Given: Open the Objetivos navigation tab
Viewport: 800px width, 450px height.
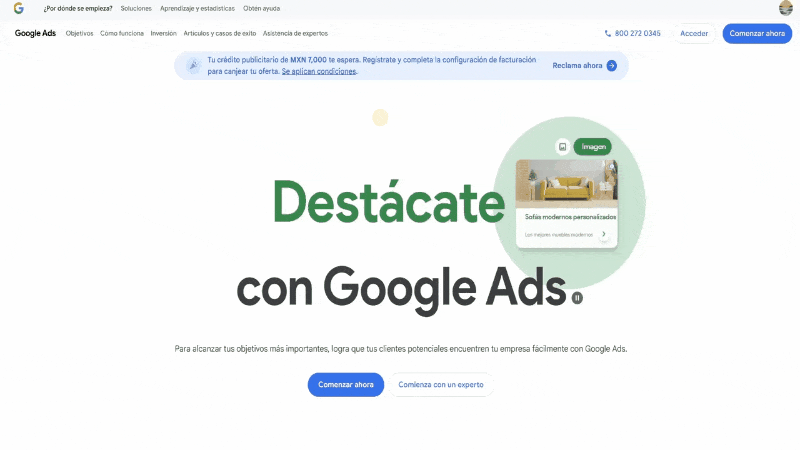Looking at the screenshot, I should point(79,33).
